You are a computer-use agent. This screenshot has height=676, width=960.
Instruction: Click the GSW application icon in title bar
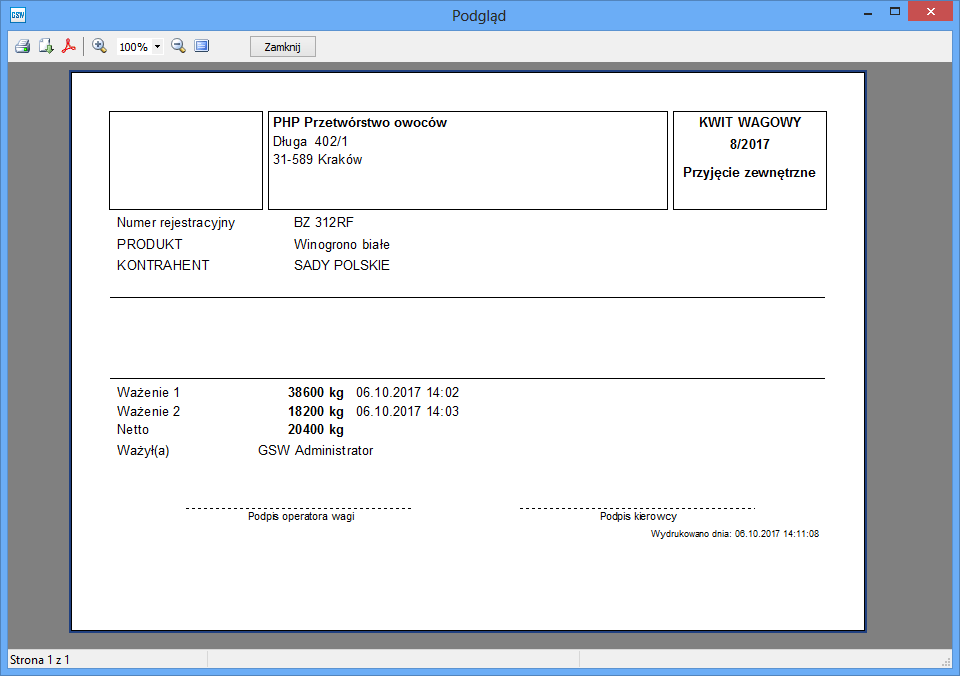tap(17, 15)
